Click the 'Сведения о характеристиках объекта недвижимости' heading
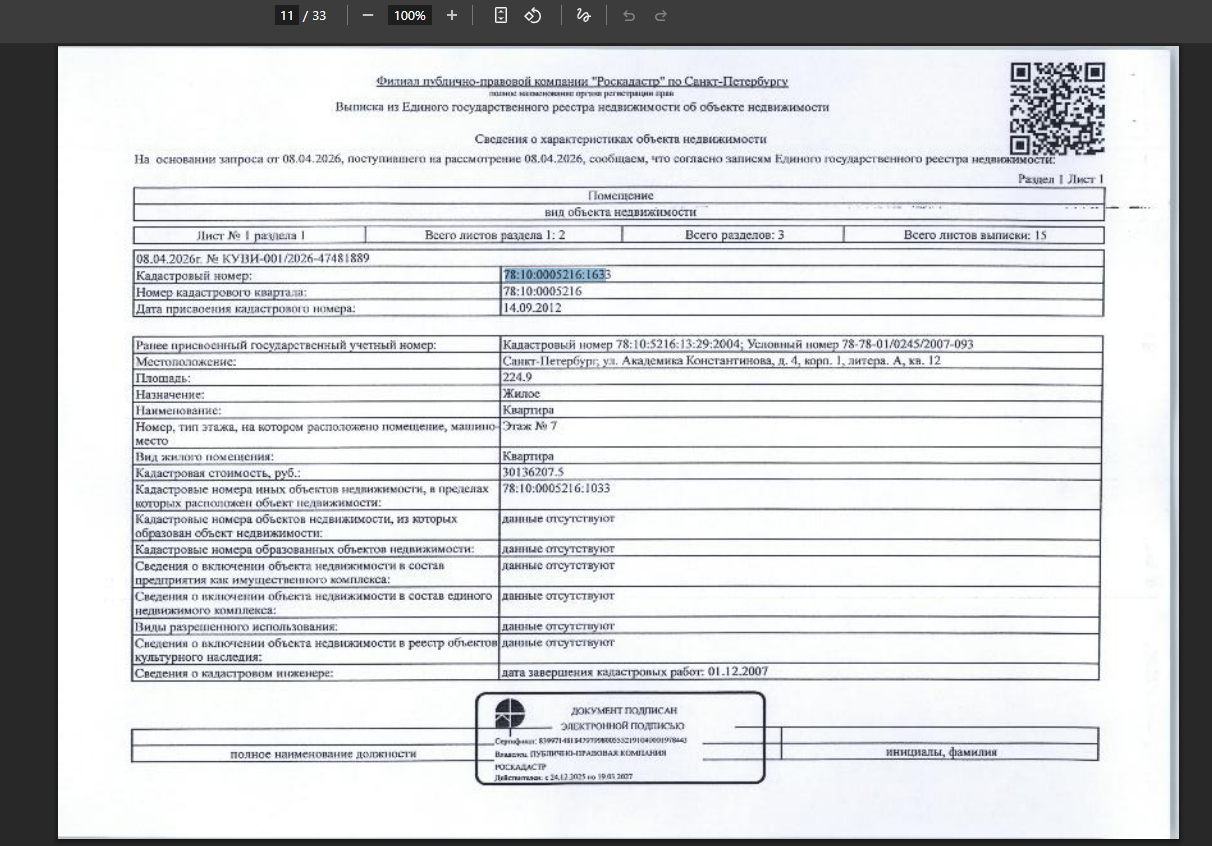Viewport: 1212px width, 846px height. click(620, 139)
